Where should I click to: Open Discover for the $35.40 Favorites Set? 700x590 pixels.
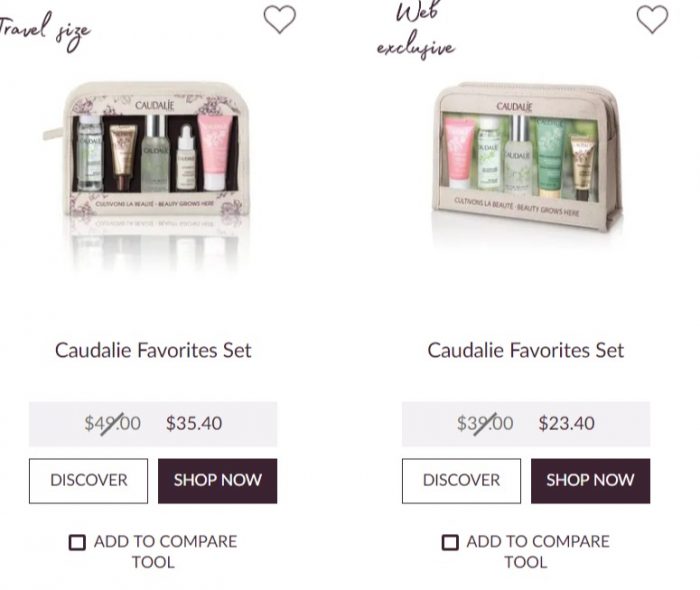[x=88, y=481]
